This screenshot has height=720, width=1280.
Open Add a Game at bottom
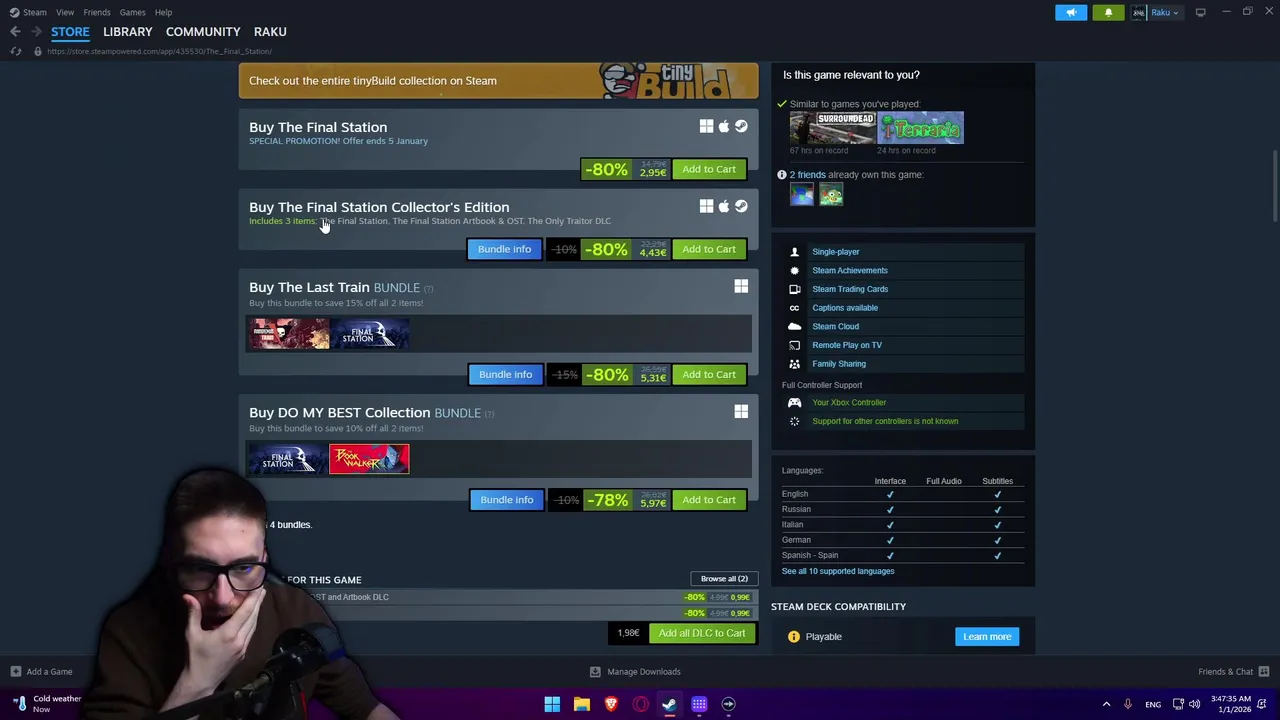(41, 672)
